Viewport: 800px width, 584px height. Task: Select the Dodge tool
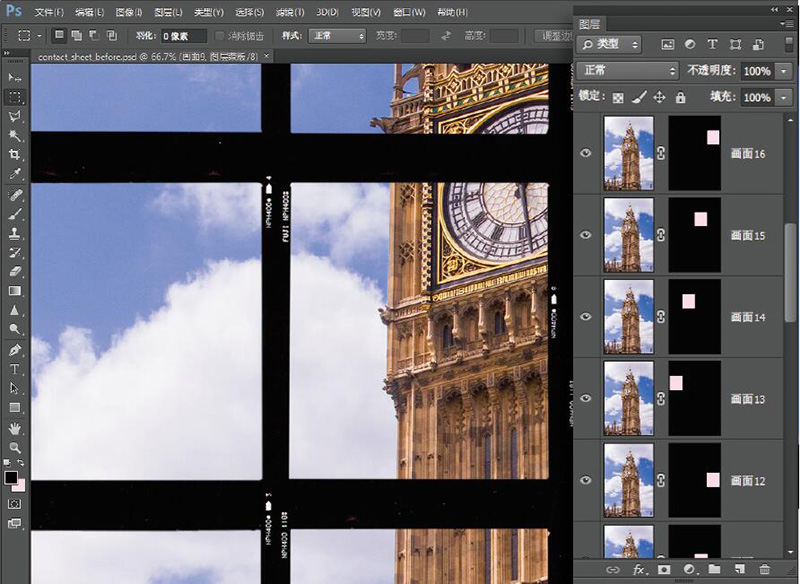pos(15,329)
